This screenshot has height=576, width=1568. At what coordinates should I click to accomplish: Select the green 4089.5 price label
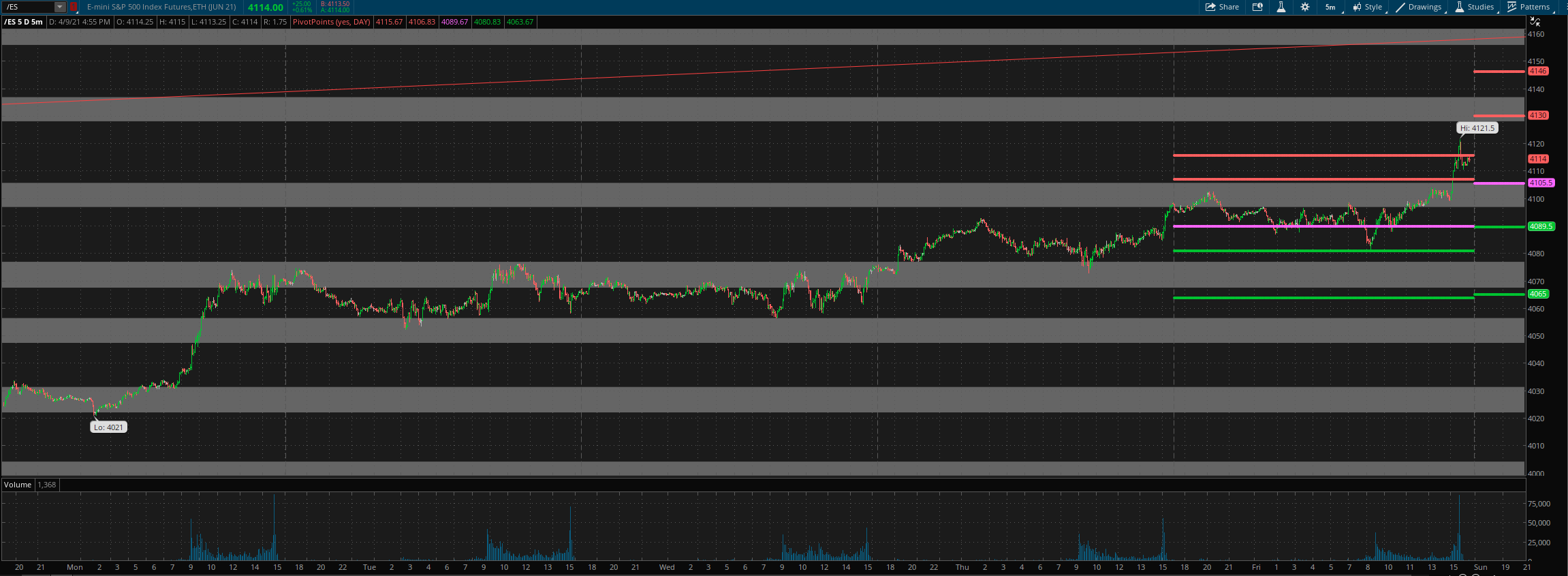(x=1541, y=226)
